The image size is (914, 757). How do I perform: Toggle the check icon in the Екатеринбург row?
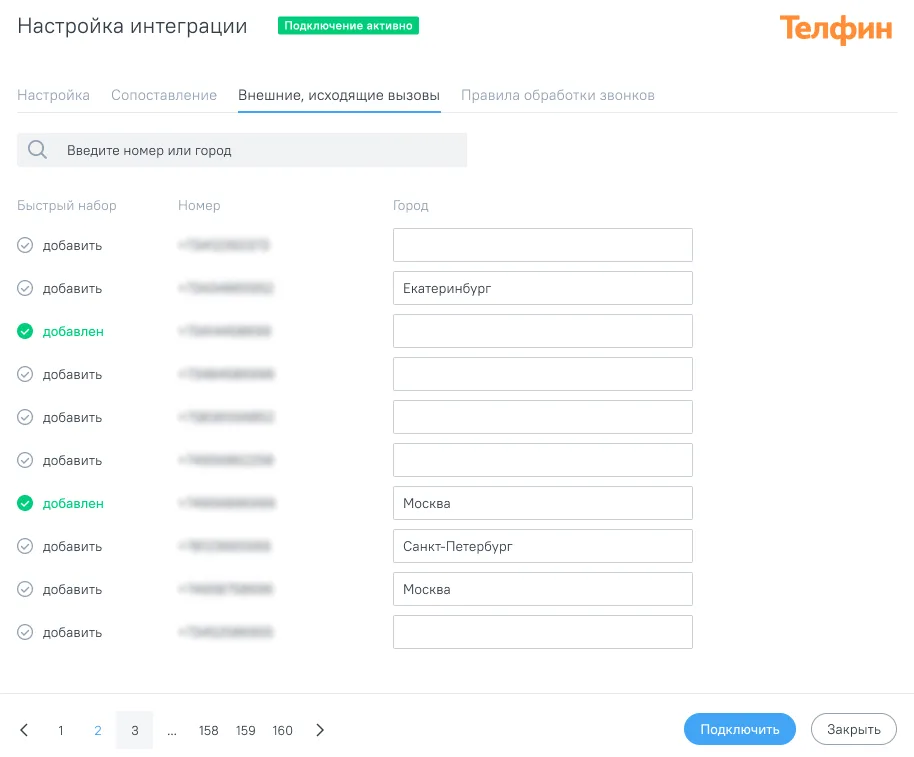tap(25, 288)
